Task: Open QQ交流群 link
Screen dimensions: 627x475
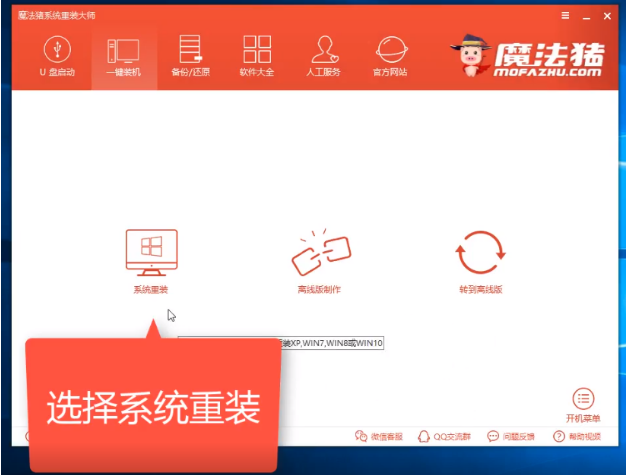Action: (x=444, y=436)
